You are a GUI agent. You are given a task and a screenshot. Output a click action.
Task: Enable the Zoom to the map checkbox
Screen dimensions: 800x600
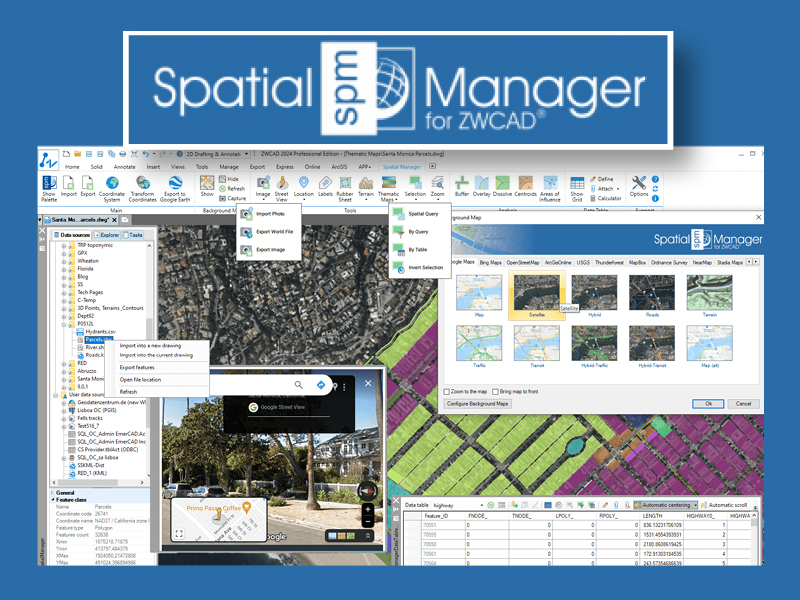point(447,391)
